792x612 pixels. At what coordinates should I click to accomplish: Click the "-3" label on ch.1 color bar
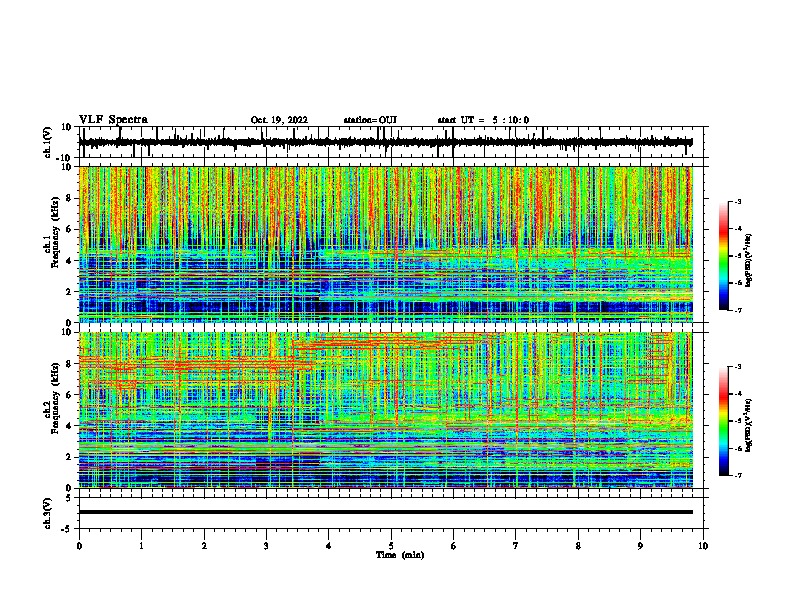coord(737,201)
